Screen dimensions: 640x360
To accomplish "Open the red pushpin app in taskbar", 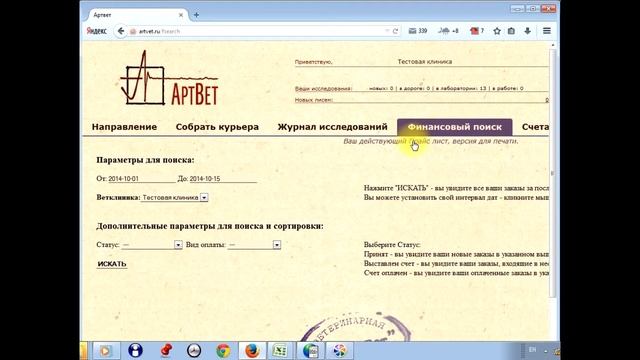I will tap(166, 351).
